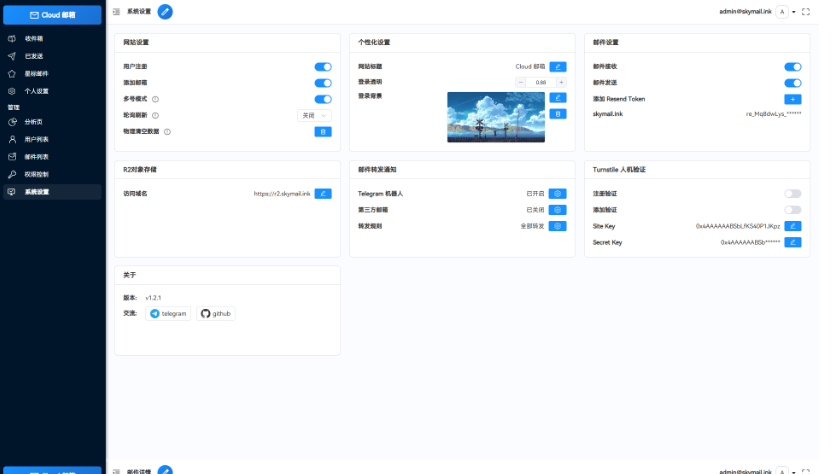Delete the 登录背景 login background image
Viewport: 834px width, 474px height.
558,114
